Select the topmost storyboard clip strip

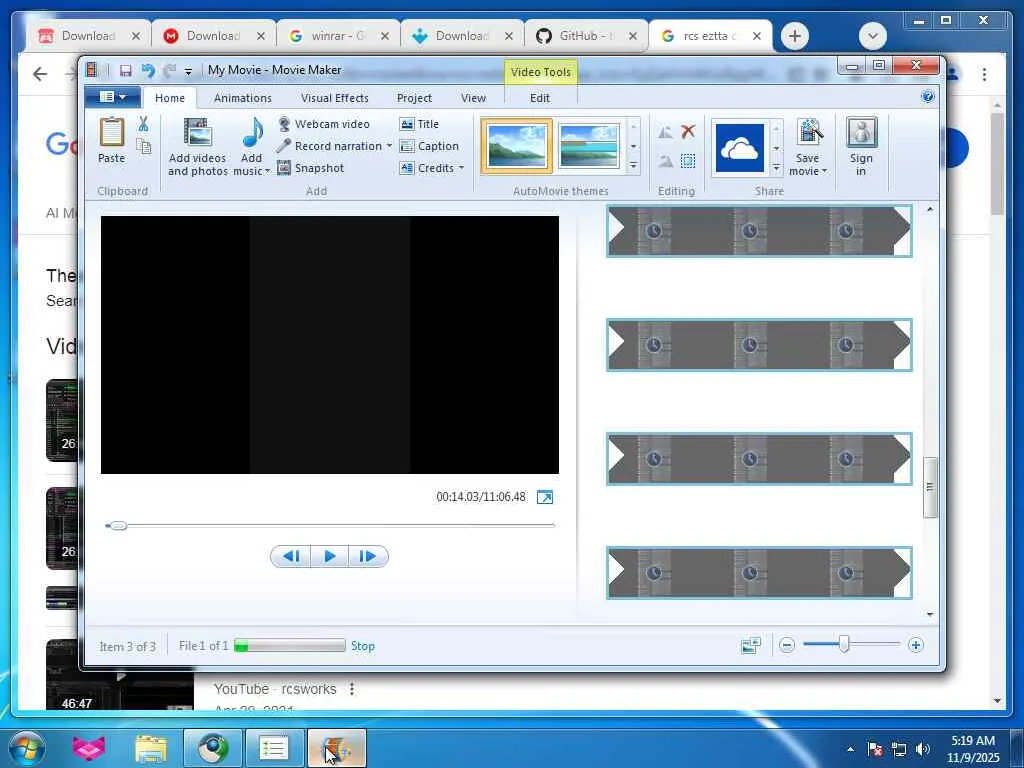760,231
